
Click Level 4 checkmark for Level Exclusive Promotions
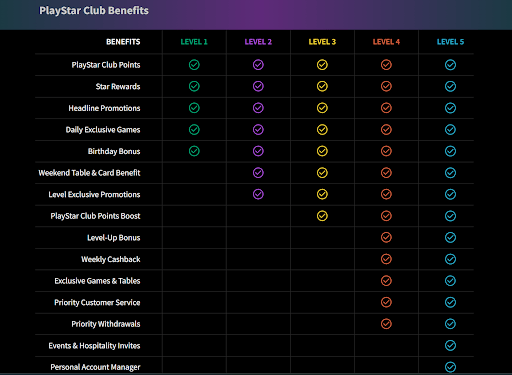[386, 194]
